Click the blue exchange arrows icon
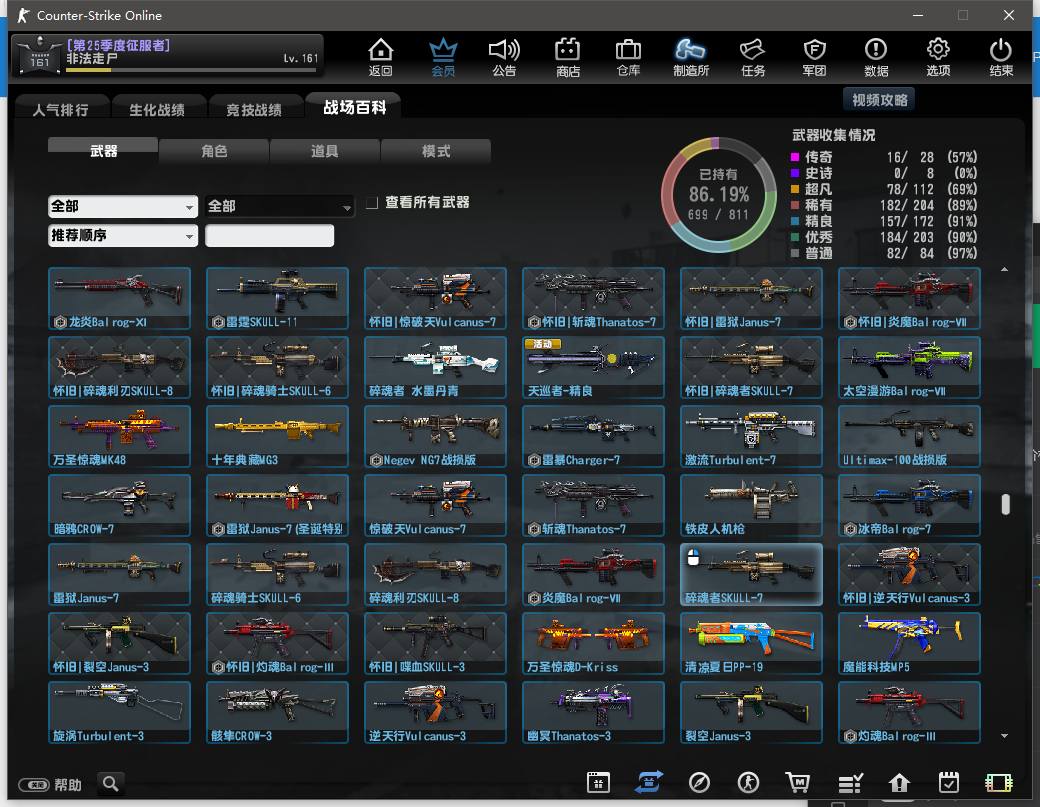Viewport: 1040px width, 807px height. click(x=649, y=782)
